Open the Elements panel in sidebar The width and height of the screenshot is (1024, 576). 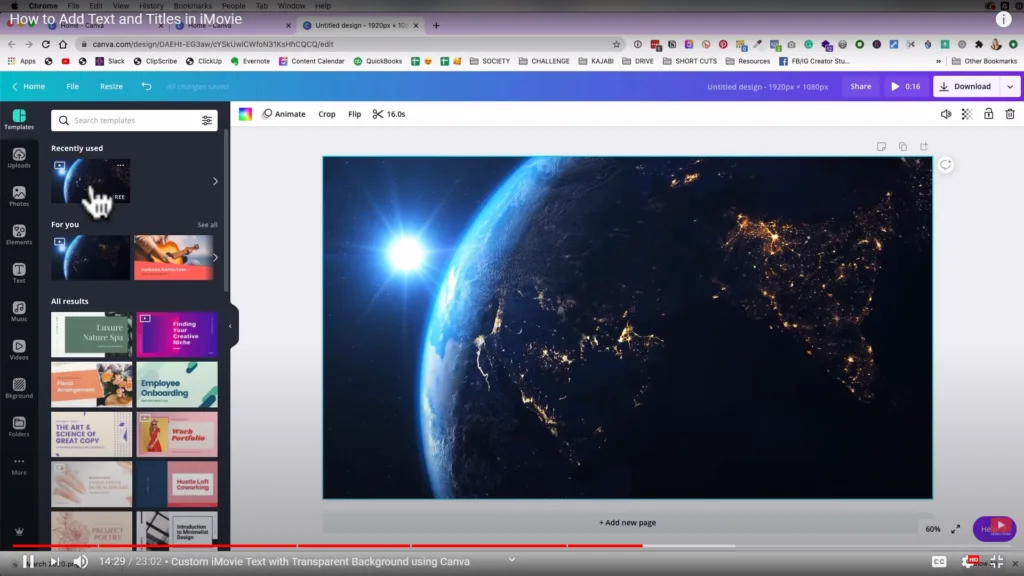coord(19,235)
